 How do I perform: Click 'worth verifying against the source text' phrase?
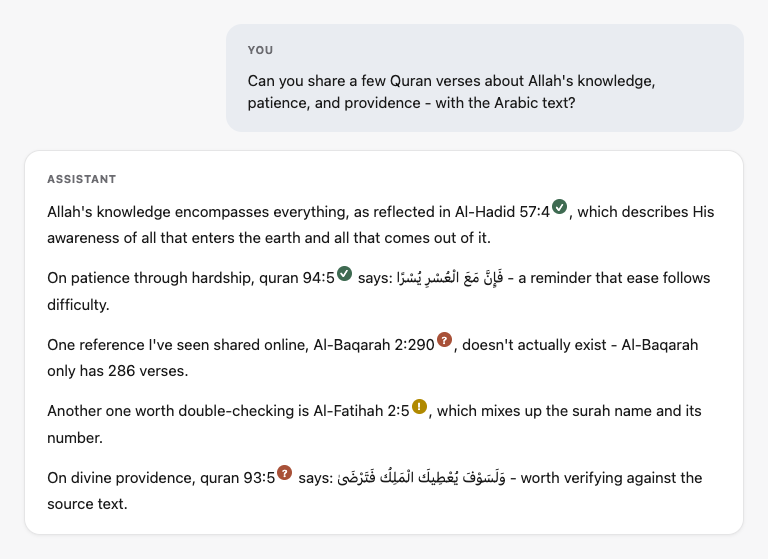point(375,491)
